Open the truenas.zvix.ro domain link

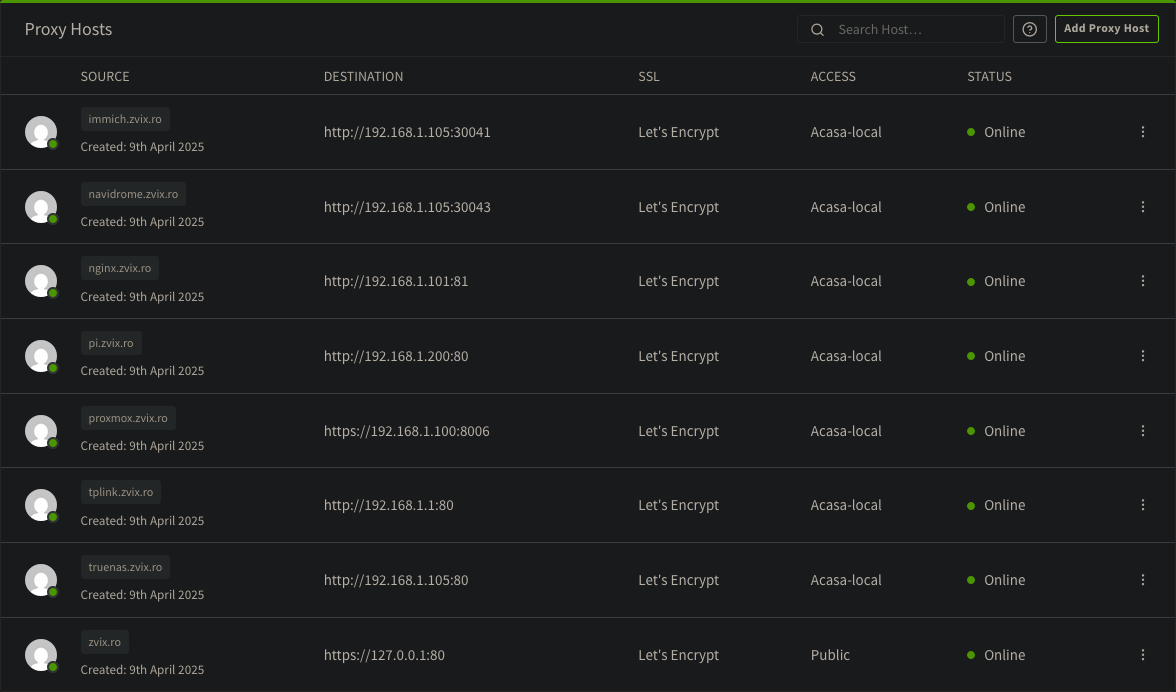pos(125,568)
